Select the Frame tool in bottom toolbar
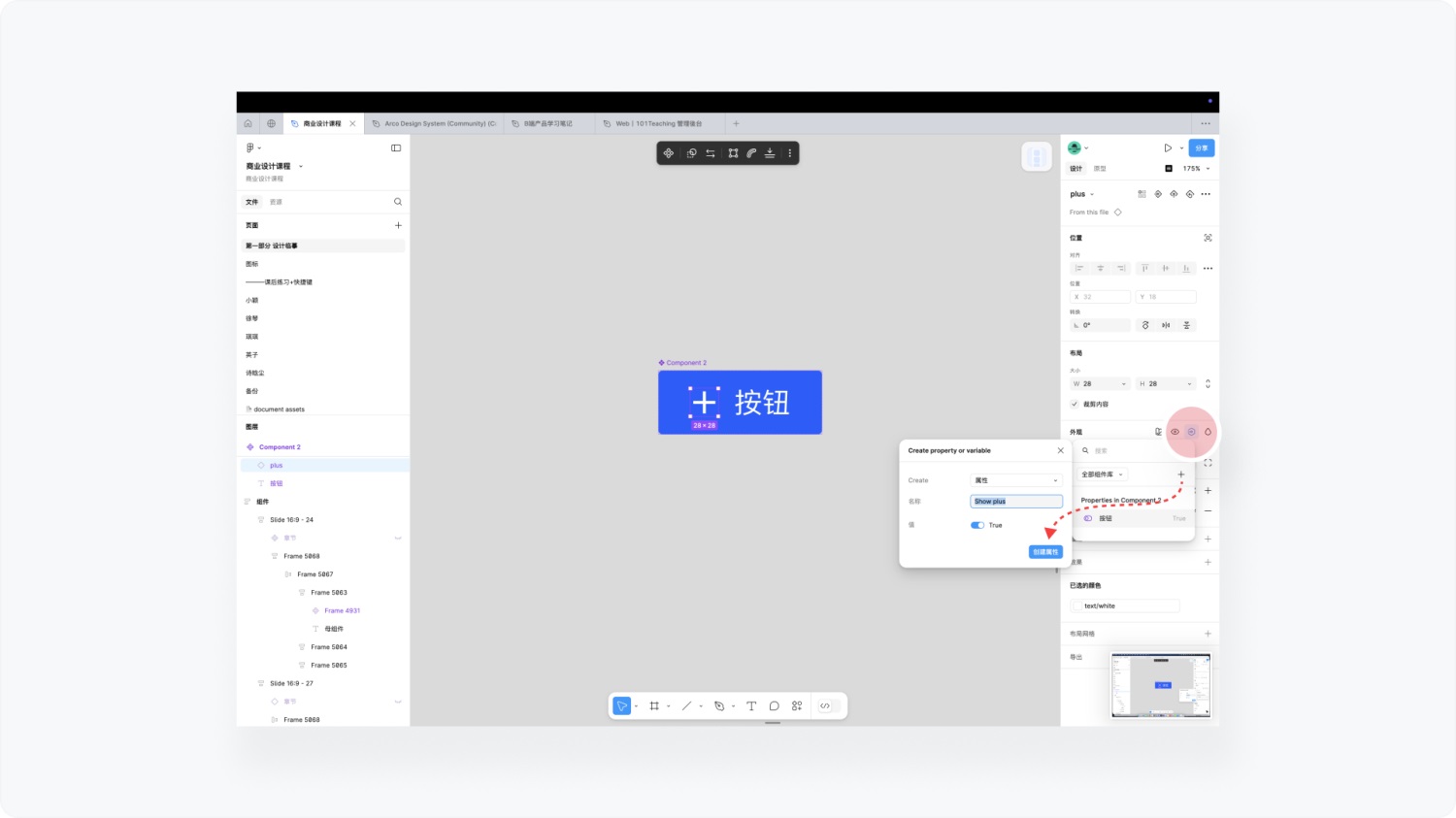Viewport: 1456px width, 818px height. click(x=655, y=706)
